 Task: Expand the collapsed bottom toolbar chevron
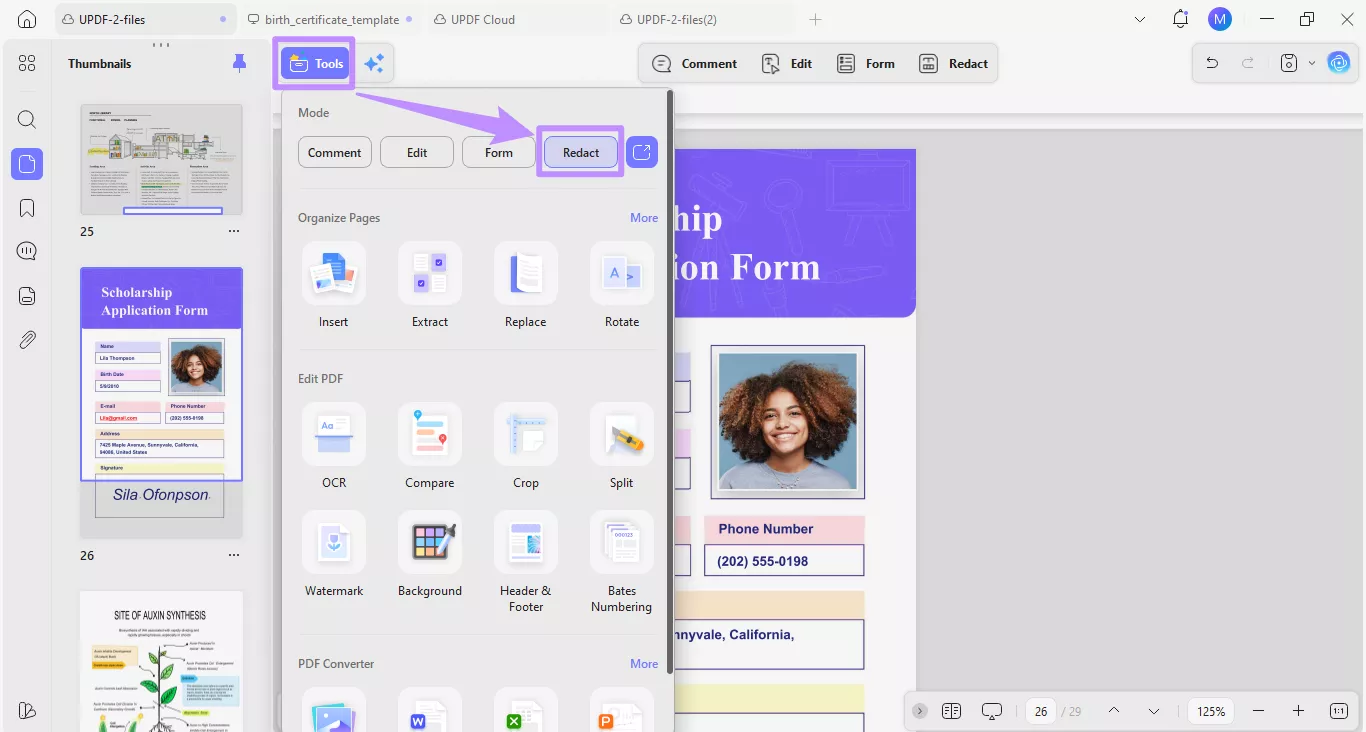click(920, 711)
